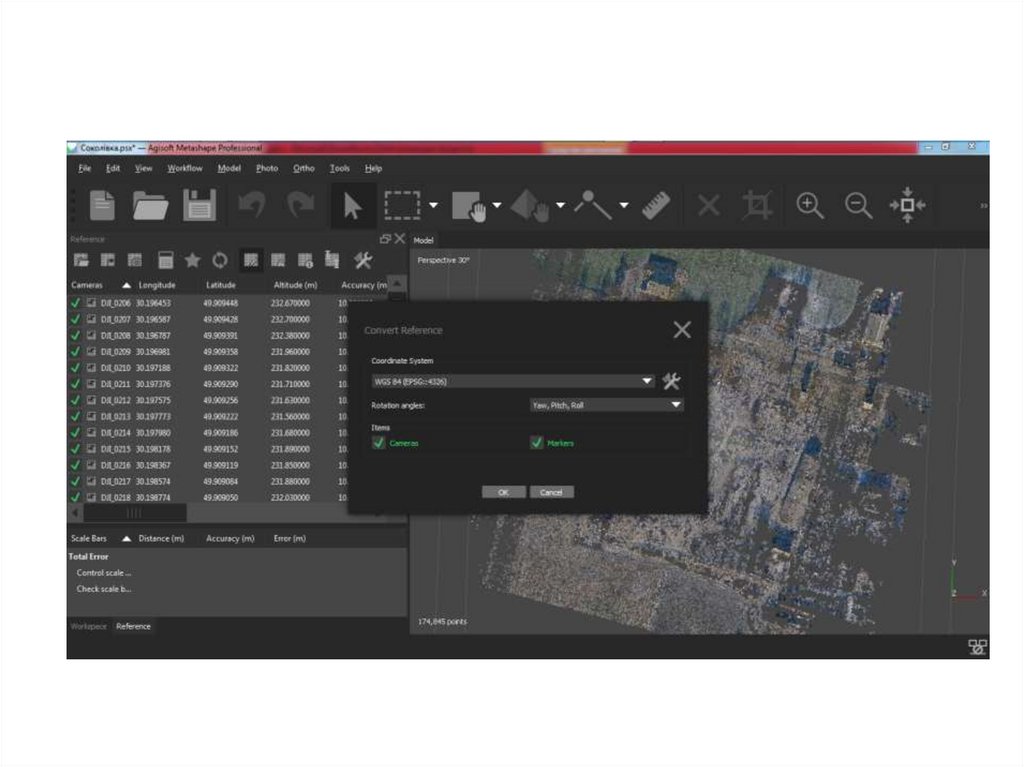The image size is (1024, 767).
Task: Expand the Yaw, Pitch, Roll dropdown
Action: (605, 406)
